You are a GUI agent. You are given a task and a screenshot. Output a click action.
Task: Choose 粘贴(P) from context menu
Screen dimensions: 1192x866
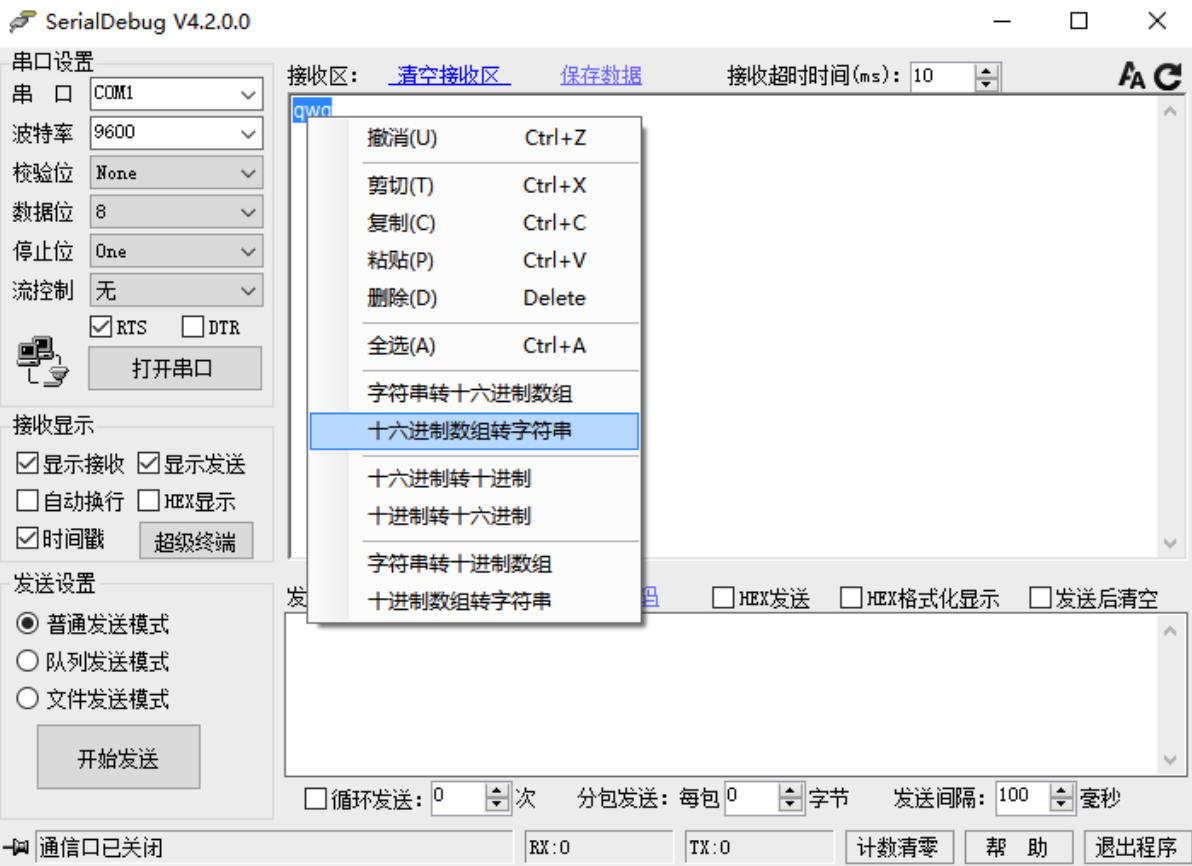click(474, 260)
